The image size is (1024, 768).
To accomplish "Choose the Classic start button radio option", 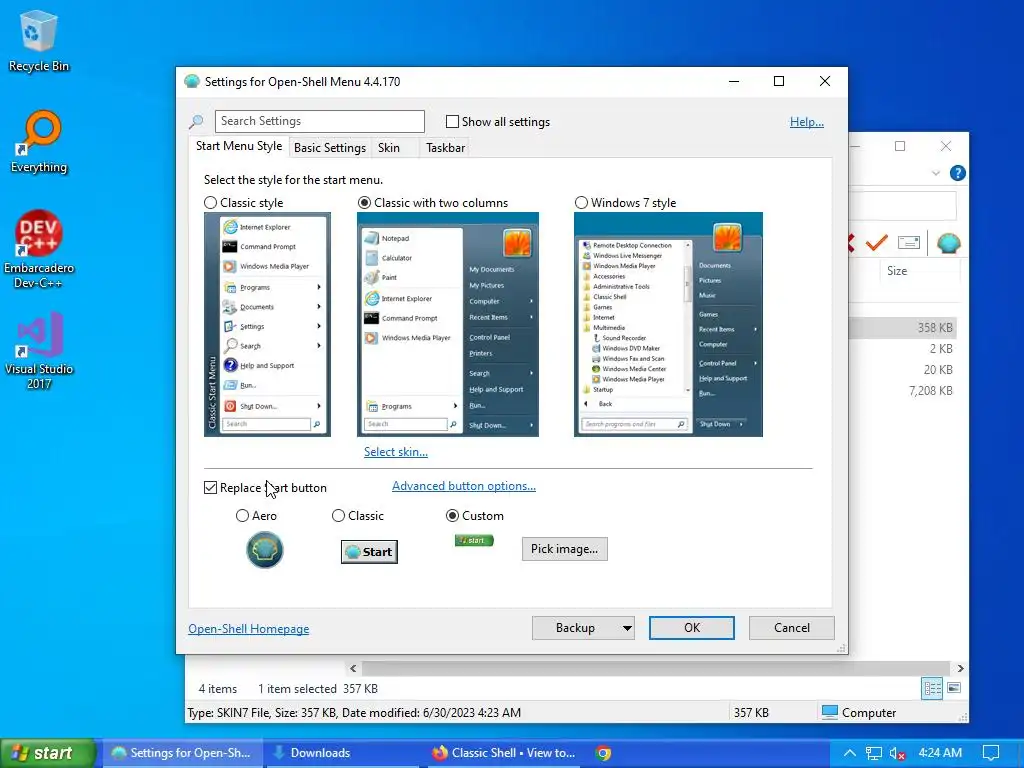I will [338, 516].
